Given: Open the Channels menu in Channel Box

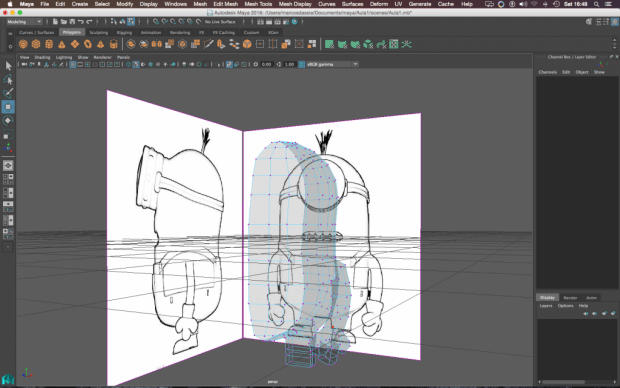Looking at the screenshot, I should pyautogui.click(x=548, y=72).
